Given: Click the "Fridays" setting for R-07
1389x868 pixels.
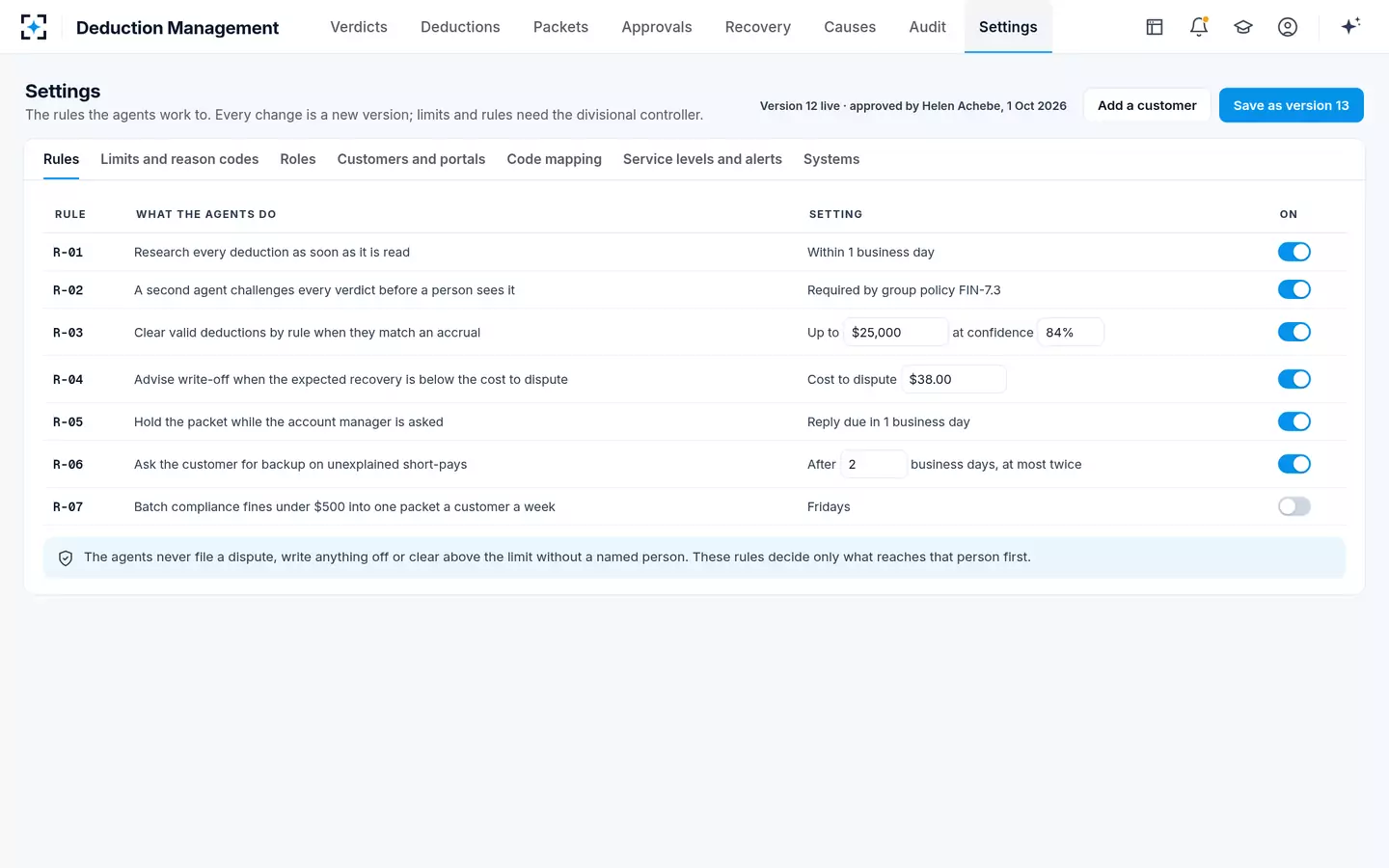Looking at the screenshot, I should (829, 507).
